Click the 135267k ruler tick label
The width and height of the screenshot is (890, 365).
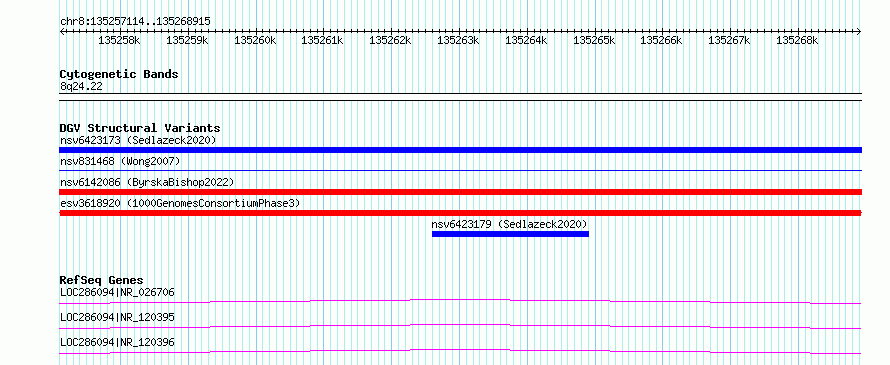[729, 40]
